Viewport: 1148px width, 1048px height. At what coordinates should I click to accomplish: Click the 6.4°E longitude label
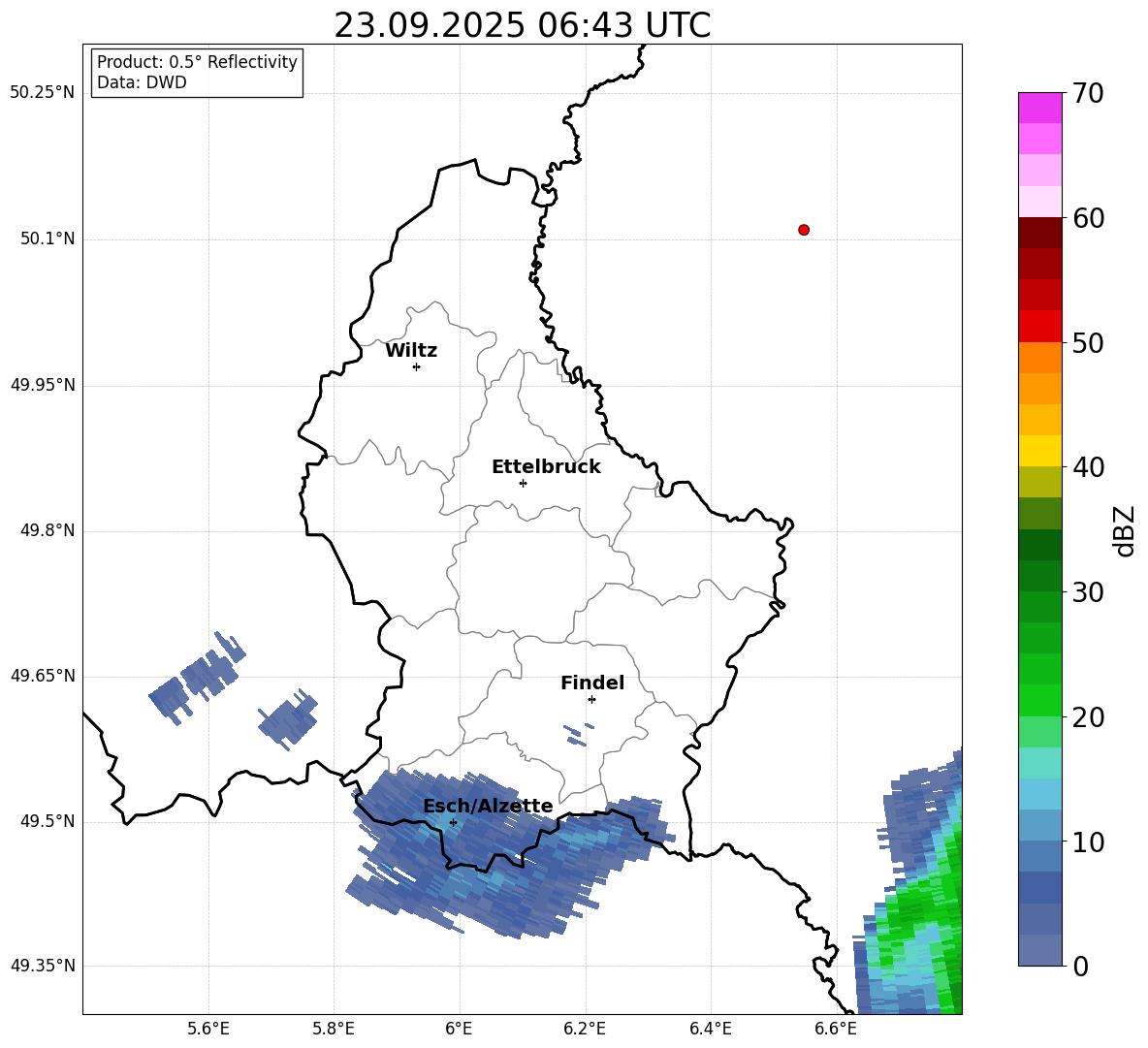[x=710, y=1030]
